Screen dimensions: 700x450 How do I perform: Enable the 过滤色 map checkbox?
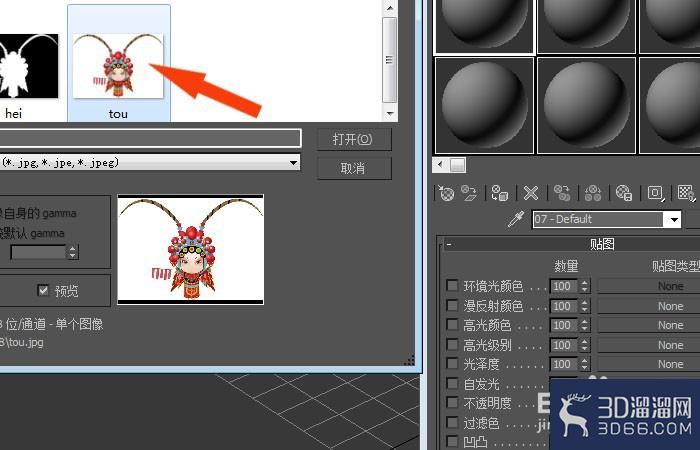tap(452, 422)
